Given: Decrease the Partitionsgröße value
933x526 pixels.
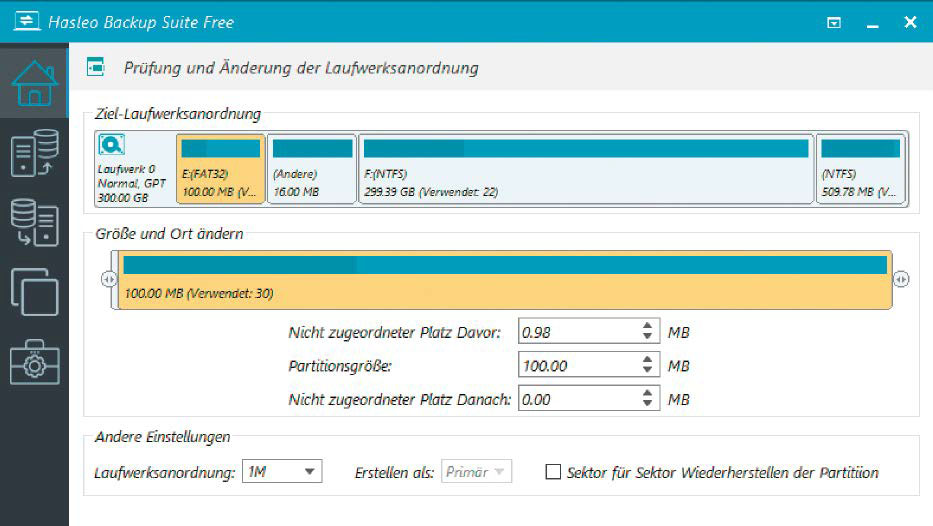Looking at the screenshot, I should pyautogui.click(x=647, y=370).
